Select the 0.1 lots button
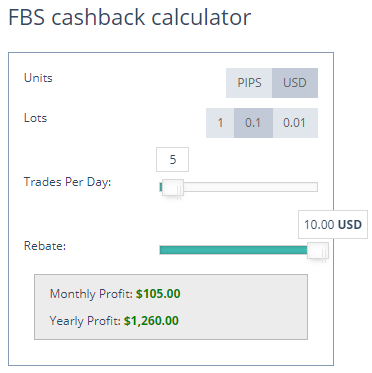The height and width of the screenshot is (373, 372). tap(253, 123)
